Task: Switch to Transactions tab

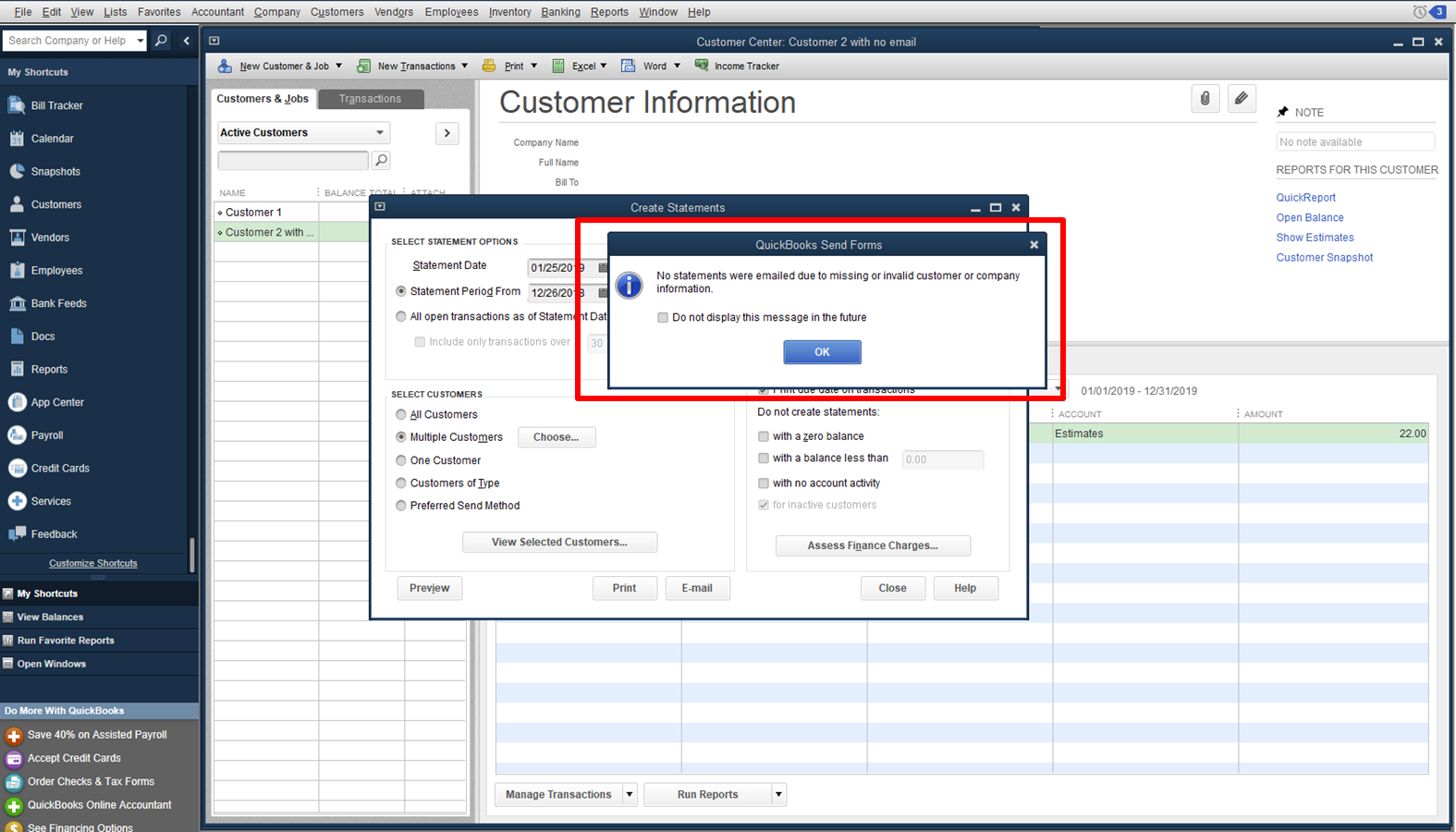Action: (x=370, y=99)
